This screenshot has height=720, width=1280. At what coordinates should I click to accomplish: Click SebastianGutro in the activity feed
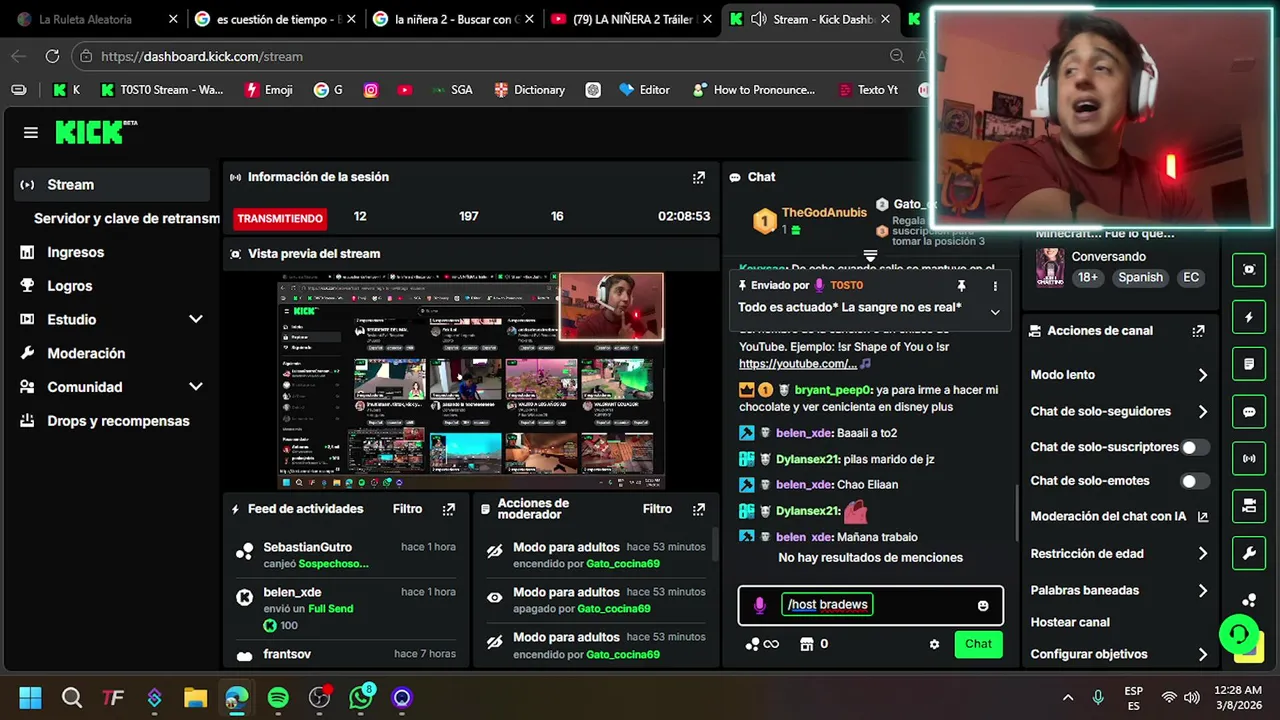point(307,547)
